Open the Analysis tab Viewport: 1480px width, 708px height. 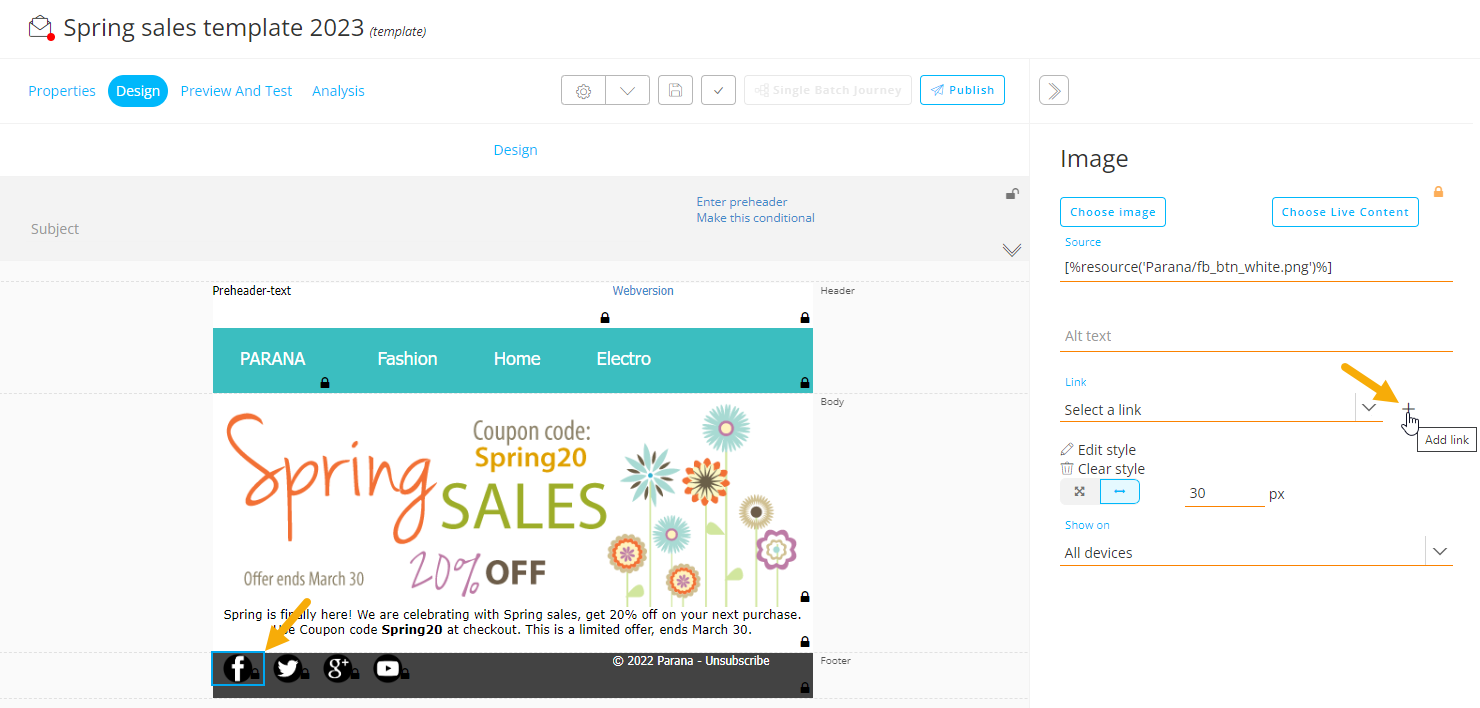pyautogui.click(x=338, y=91)
